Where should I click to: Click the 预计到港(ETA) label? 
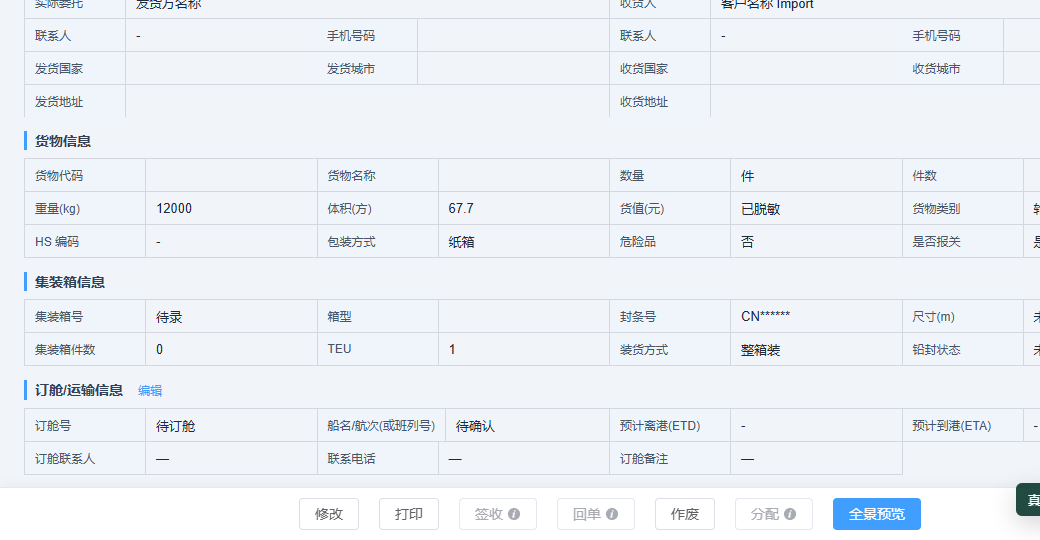[952, 426]
